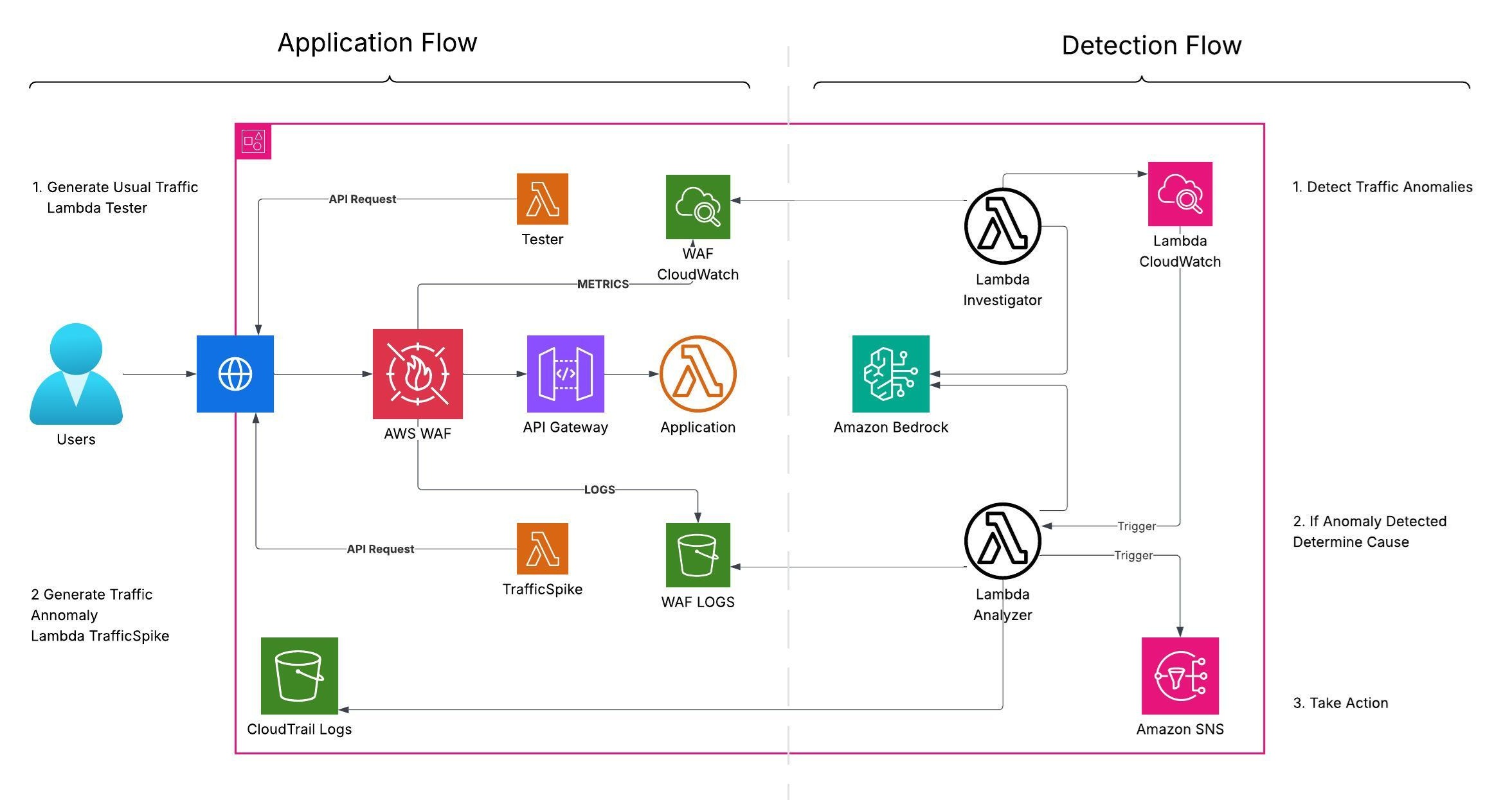Click the METRICS arrow label
The image size is (1512, 800).
pos(602,283)
